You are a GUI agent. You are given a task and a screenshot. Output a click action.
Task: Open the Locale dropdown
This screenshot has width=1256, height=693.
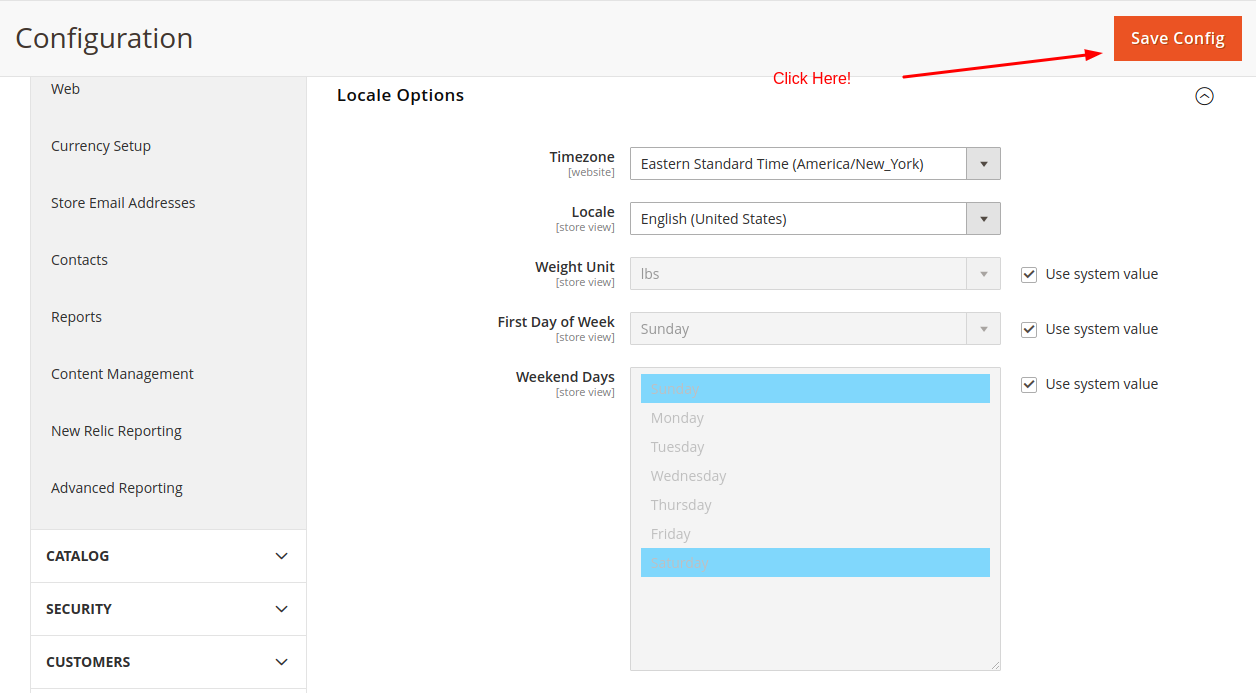click(x=815, y=219)
